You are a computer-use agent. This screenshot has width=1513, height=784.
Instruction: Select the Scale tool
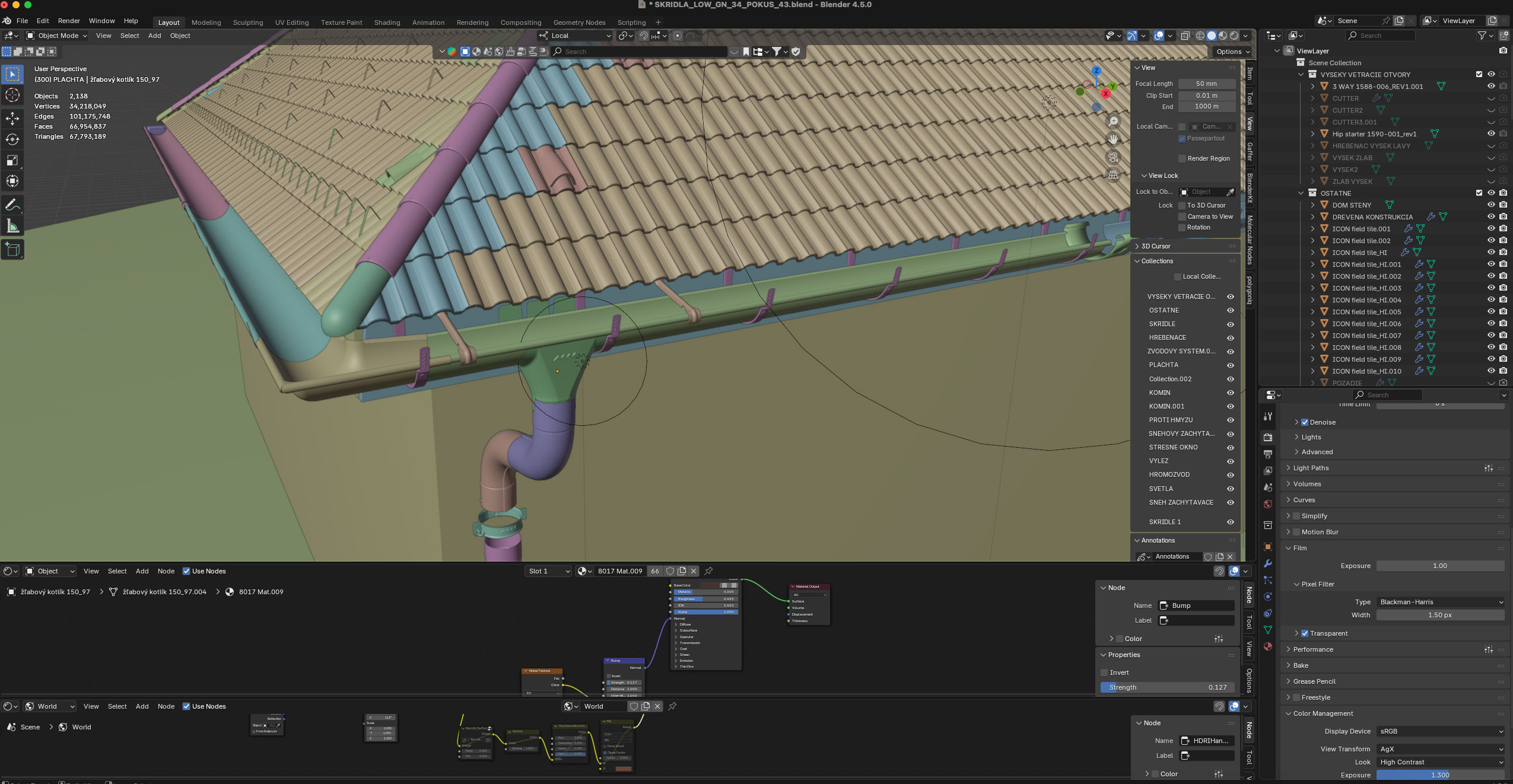tap(12, 160)
